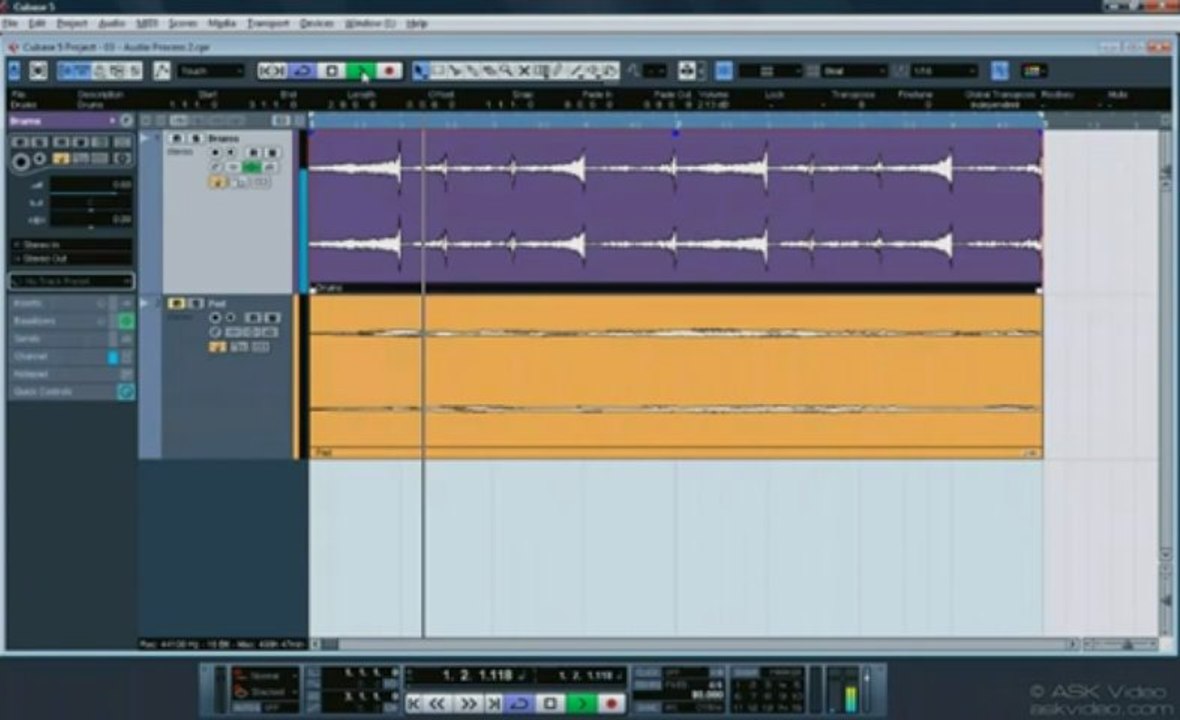Open the Transport menu

point(268,23)
